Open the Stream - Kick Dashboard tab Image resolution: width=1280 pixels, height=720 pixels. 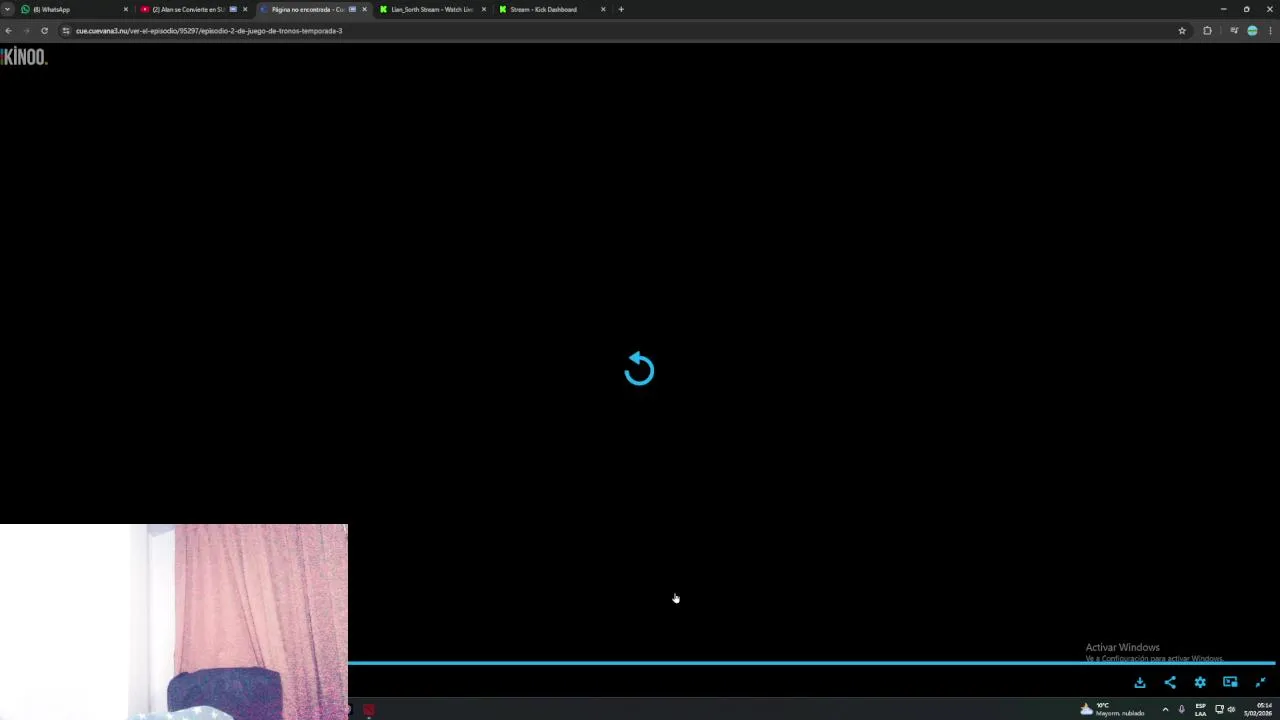tap(551, 9)
